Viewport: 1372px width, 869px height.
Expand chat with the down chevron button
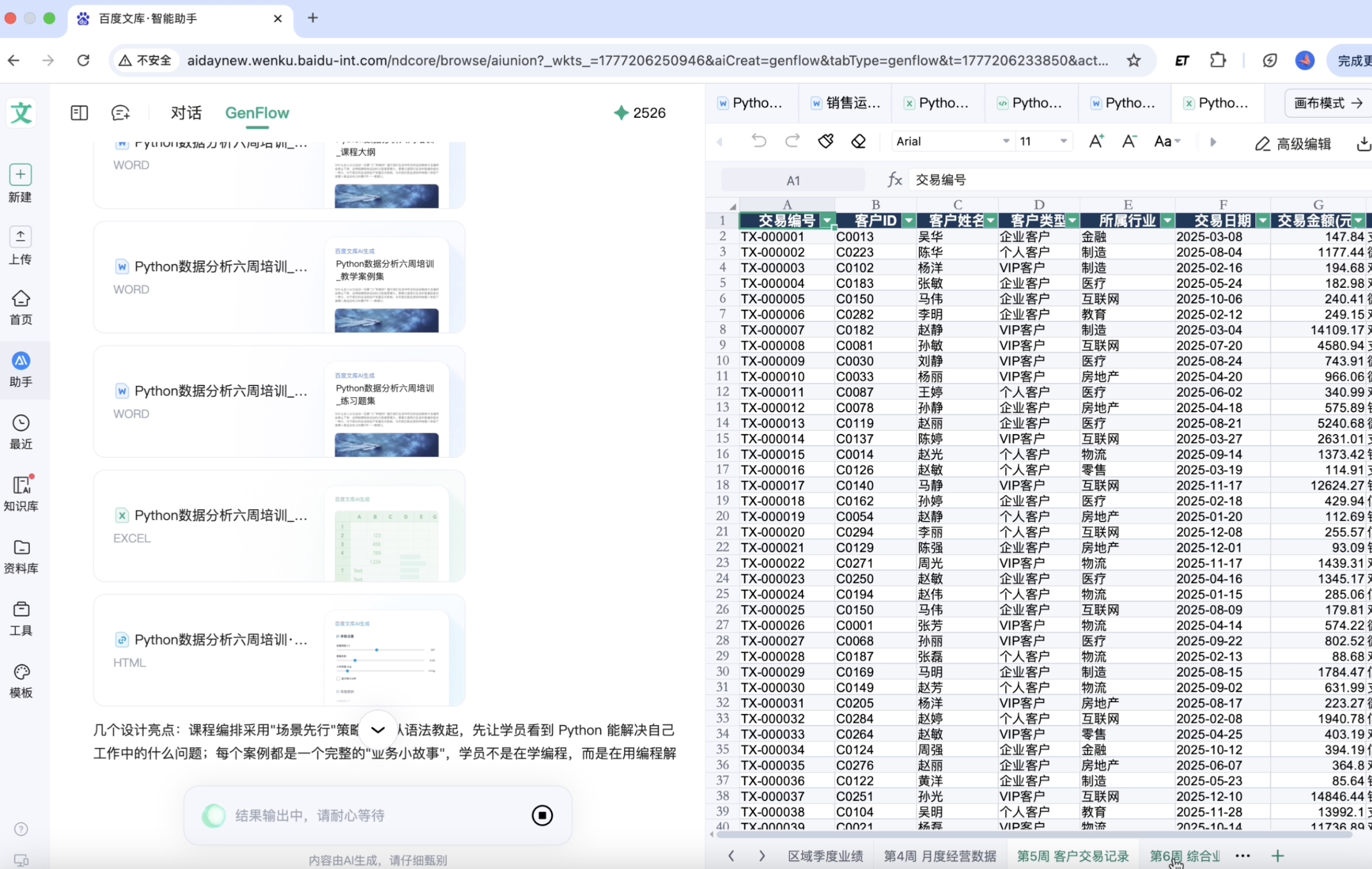(x=378, y=729)
